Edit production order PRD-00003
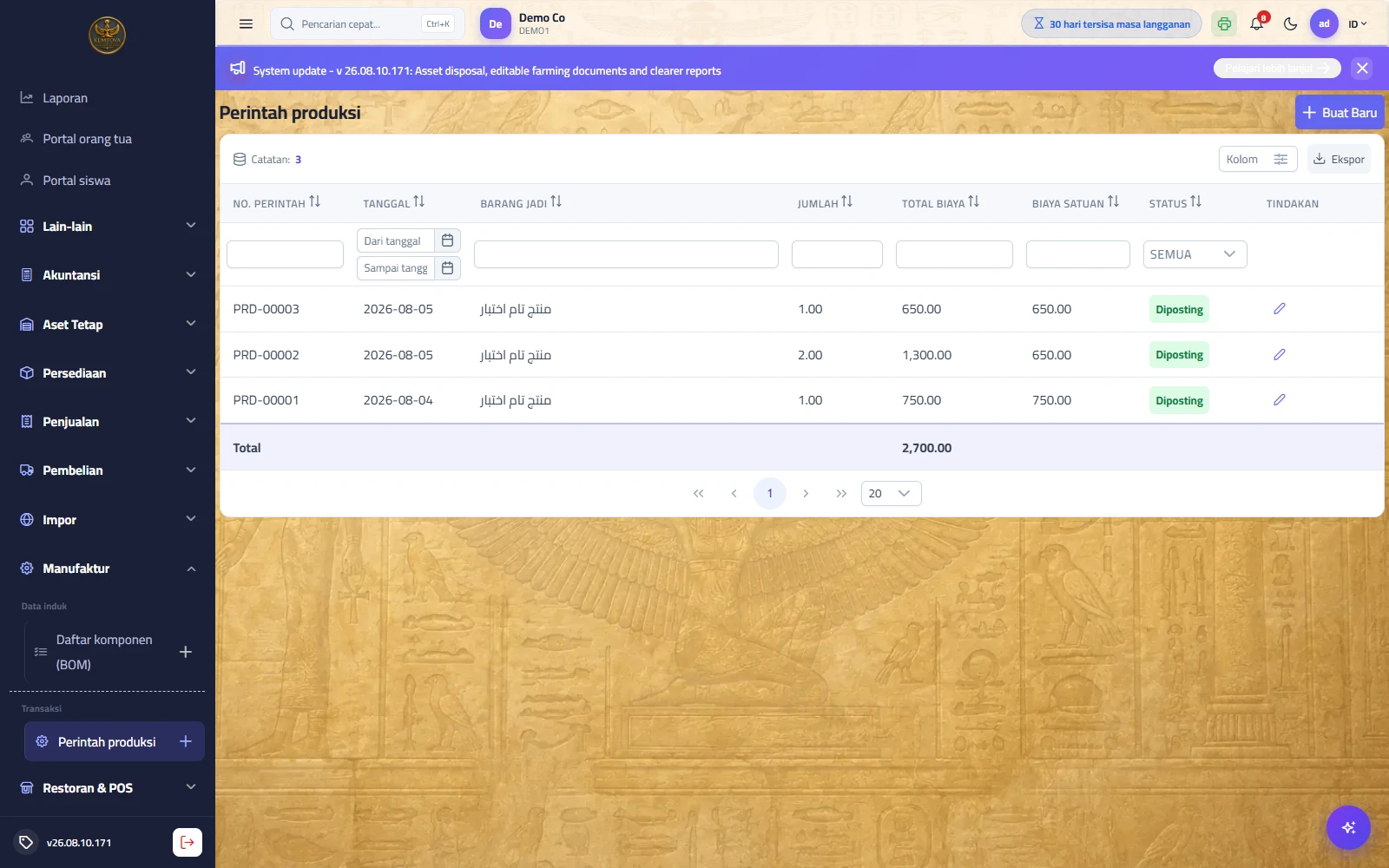This screenshot has height=868, width=1389. (x=1280, y=309)
